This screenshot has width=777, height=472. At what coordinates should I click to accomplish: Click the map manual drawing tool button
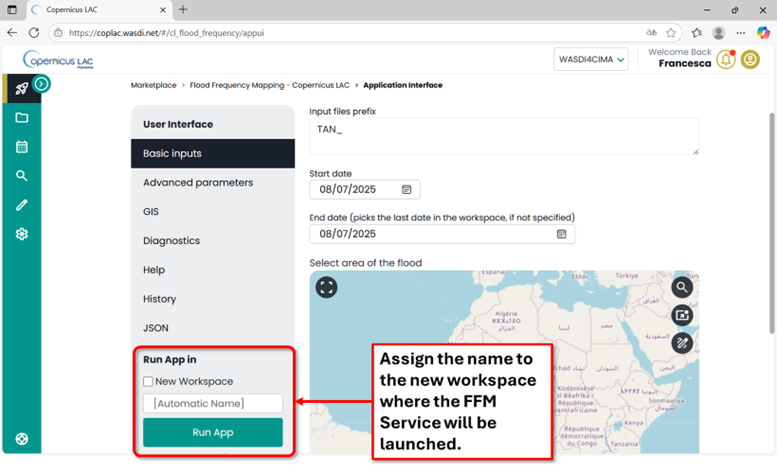tap(682, 343)
